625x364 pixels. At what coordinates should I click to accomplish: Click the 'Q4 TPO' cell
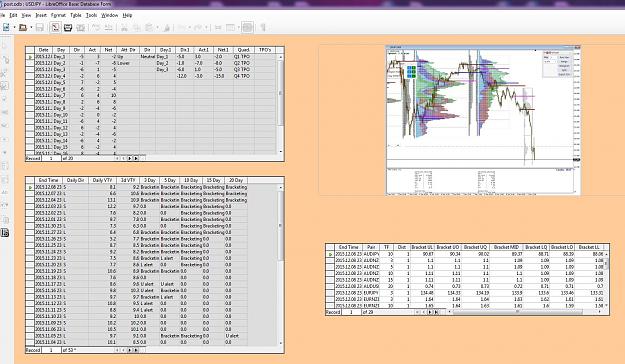pyautogui.click(x=244, y=76)
